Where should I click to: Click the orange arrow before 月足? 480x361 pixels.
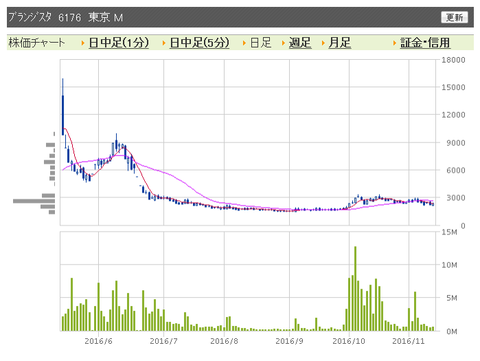tap(323, 43)
